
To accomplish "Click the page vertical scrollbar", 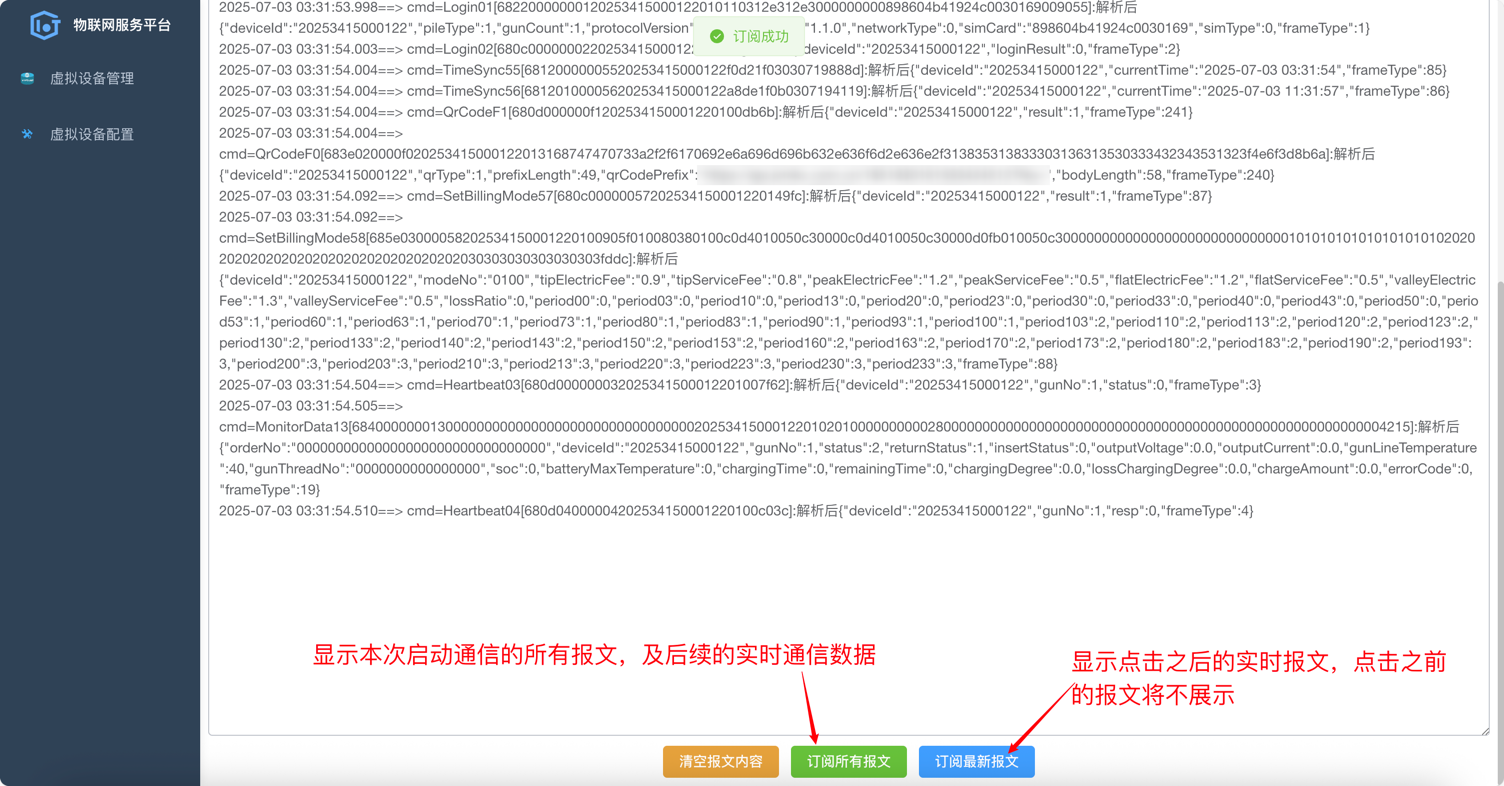I will 1498,500.
